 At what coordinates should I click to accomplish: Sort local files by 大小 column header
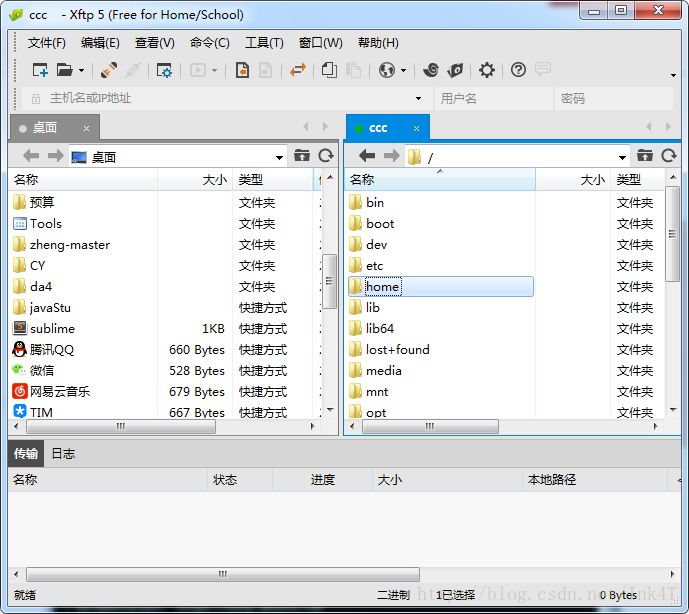coord(214,180)
